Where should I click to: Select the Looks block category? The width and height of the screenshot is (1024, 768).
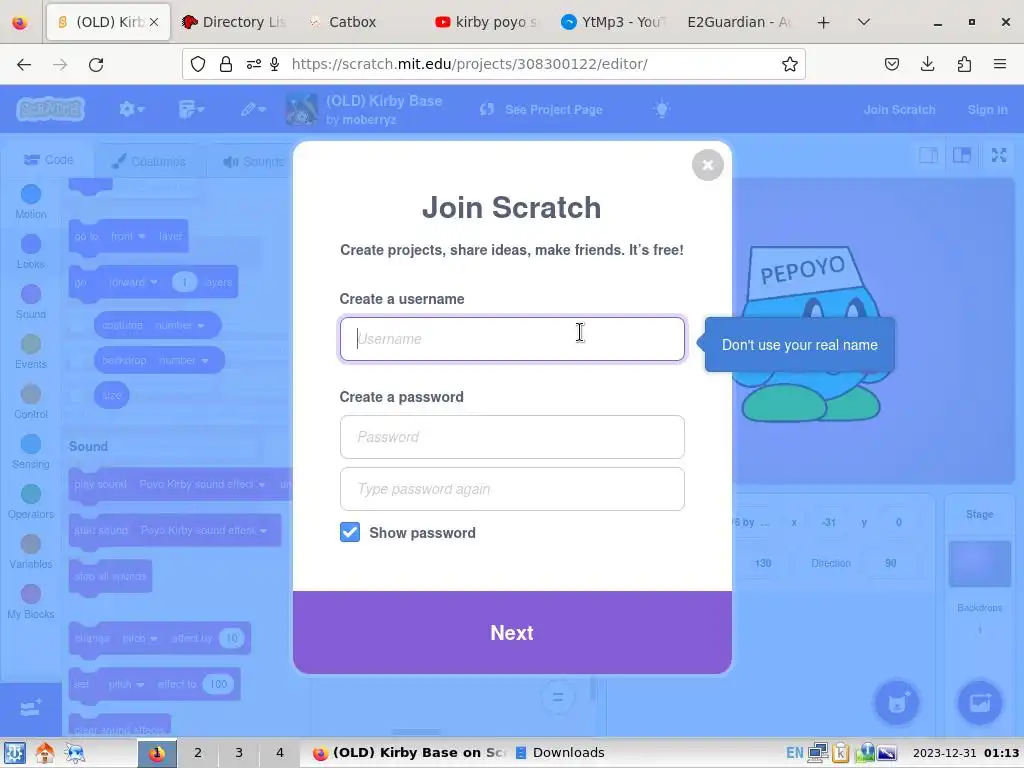click(x=31, y=251)
